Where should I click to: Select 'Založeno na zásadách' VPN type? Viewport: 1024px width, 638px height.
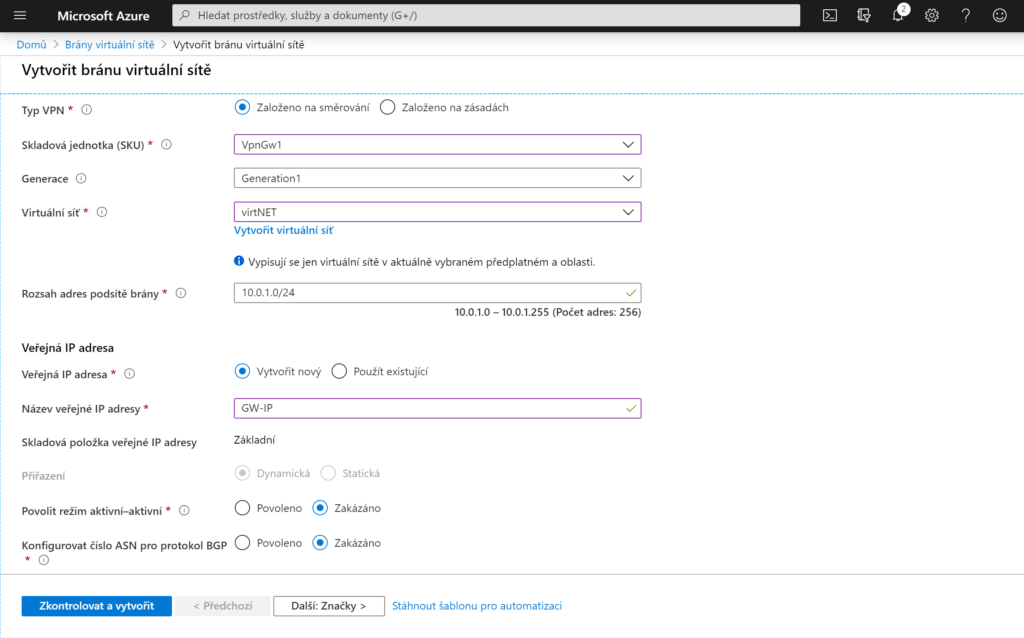(x=388, y=107)
